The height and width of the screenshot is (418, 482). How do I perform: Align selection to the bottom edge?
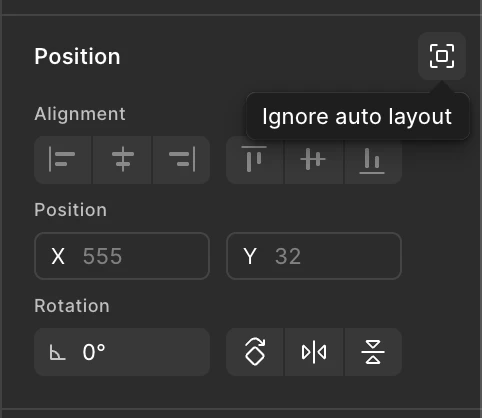tap(373, 160)
